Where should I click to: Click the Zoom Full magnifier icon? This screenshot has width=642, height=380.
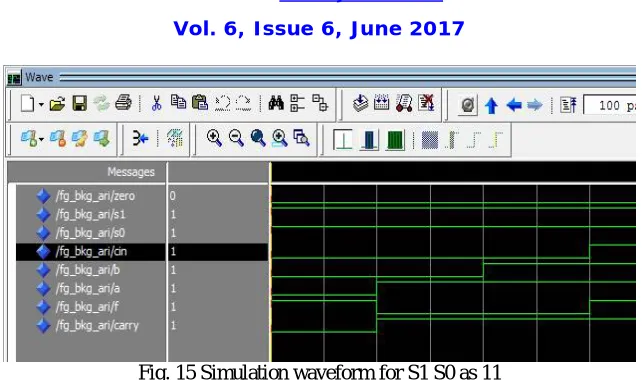(x=258, y=138)
